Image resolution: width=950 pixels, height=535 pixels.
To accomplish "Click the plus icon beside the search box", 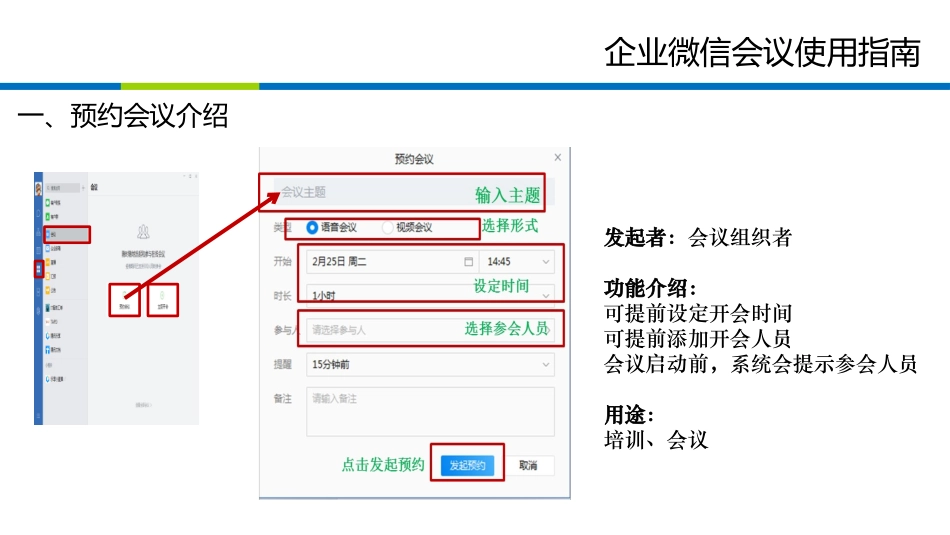I will click(x=84, y=188).
